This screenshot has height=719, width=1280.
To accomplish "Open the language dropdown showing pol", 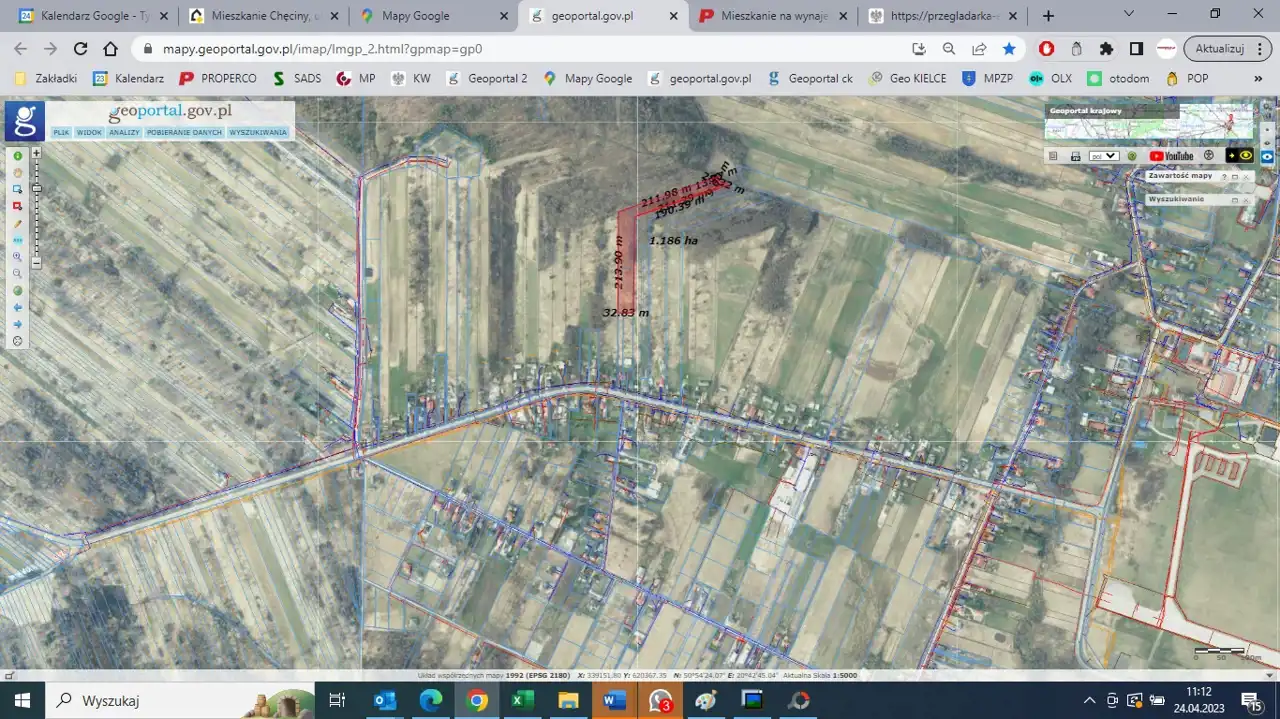I will tap(1104, 156).
